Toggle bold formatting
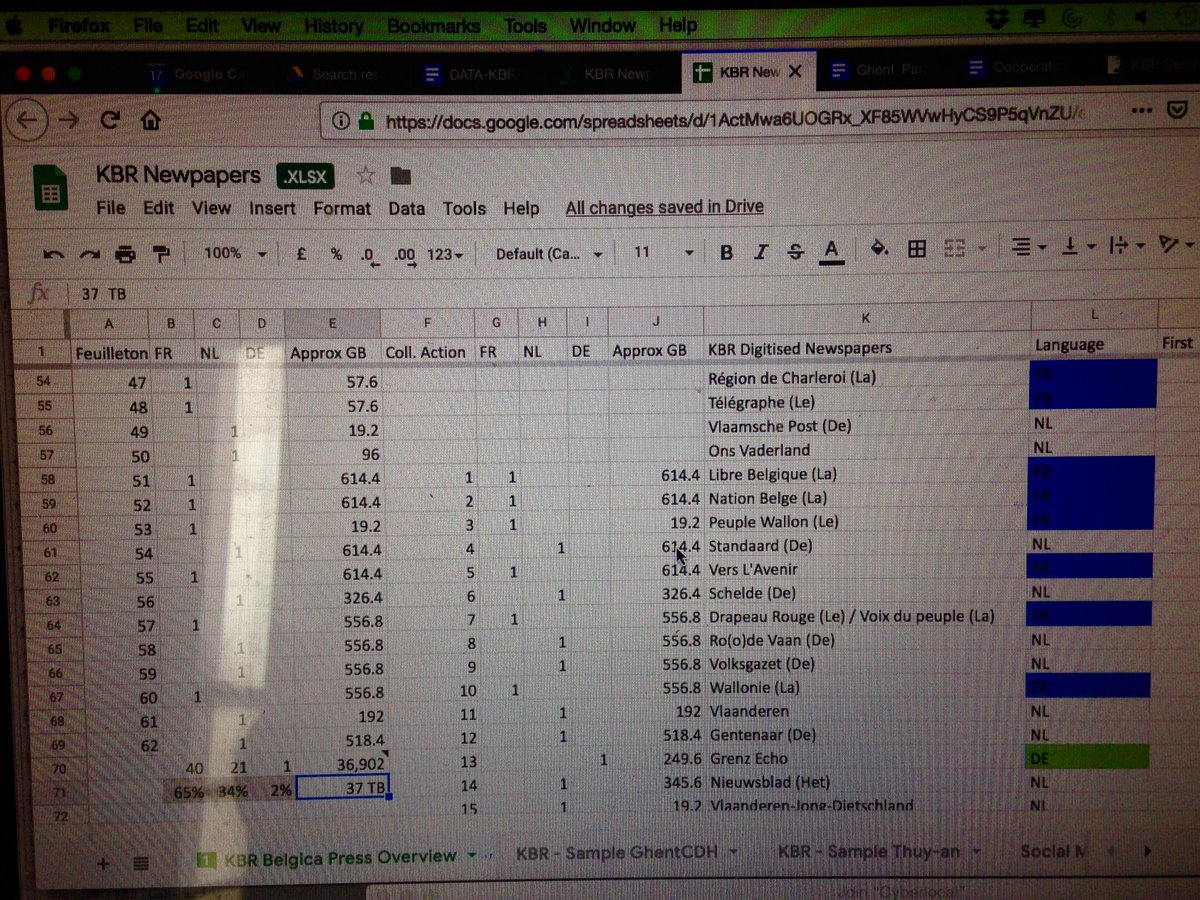The height and width of the screenshot is (900, 1200). 726,252
